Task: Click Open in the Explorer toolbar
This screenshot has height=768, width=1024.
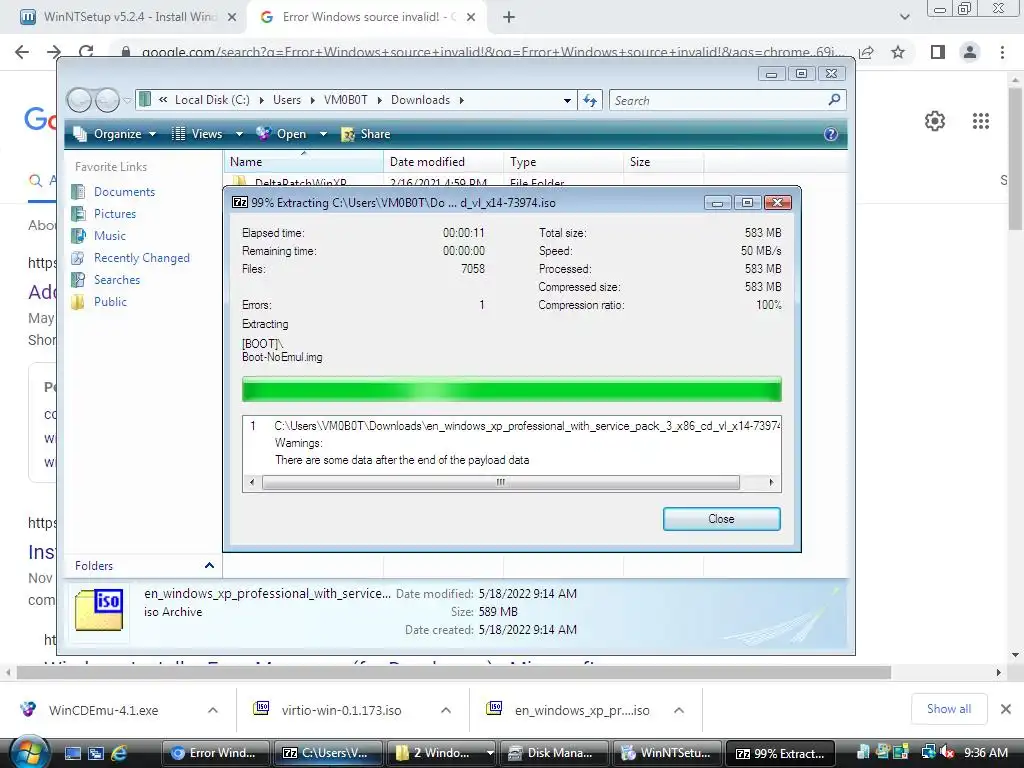Action: [x=282, y=134]
